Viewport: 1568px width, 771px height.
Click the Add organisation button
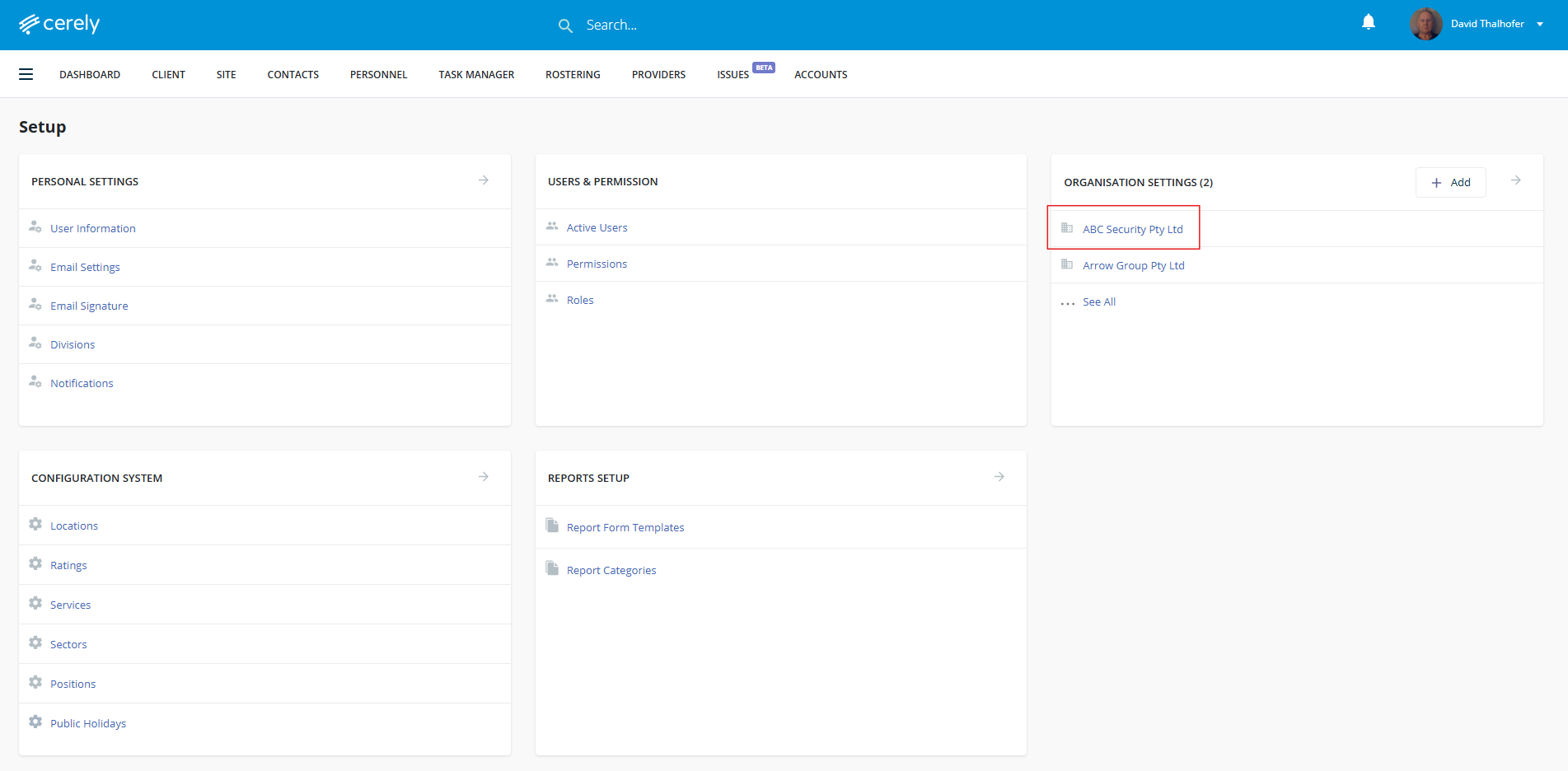pos(1450,183)
